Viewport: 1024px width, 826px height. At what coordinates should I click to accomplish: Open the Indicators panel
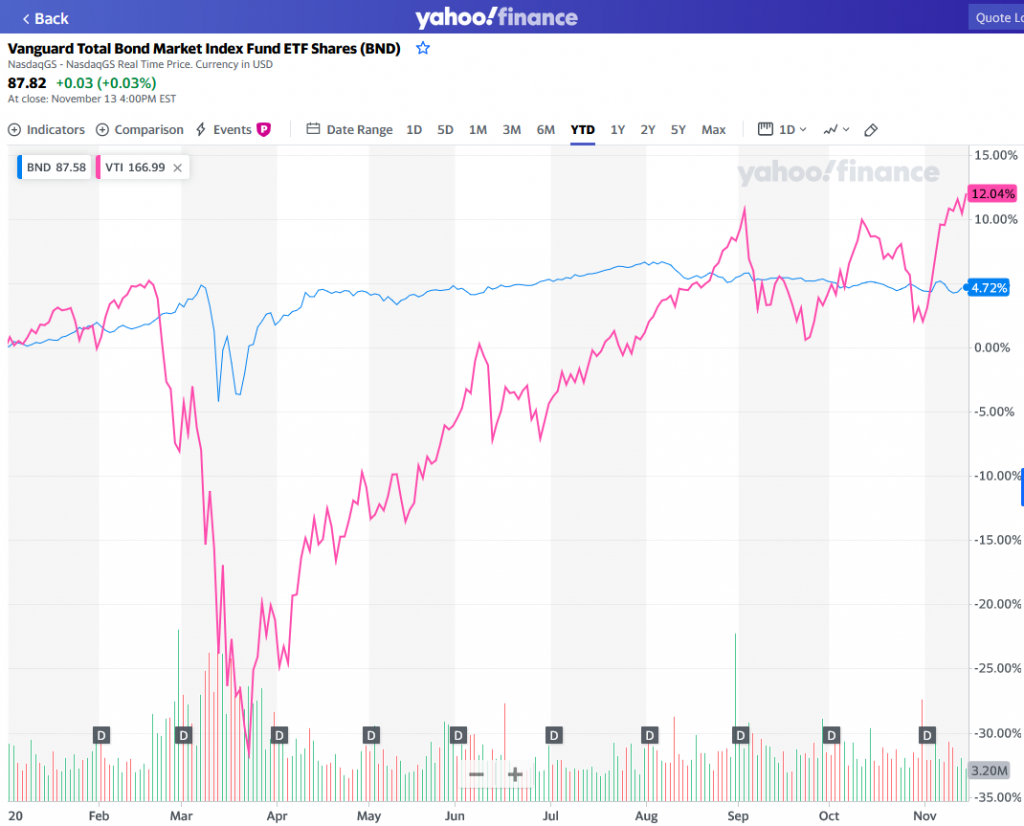[46, 129]
